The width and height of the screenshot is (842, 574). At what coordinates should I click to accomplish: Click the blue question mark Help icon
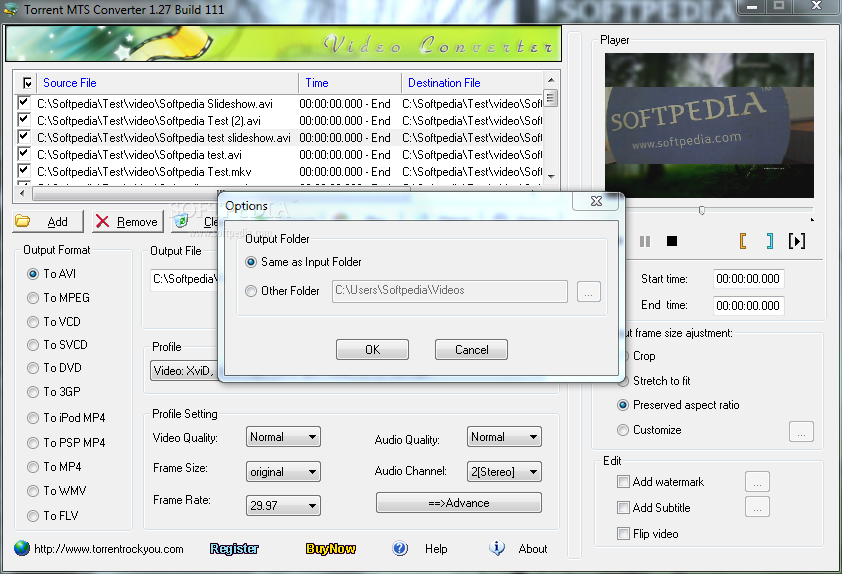(x=400, y=548)
